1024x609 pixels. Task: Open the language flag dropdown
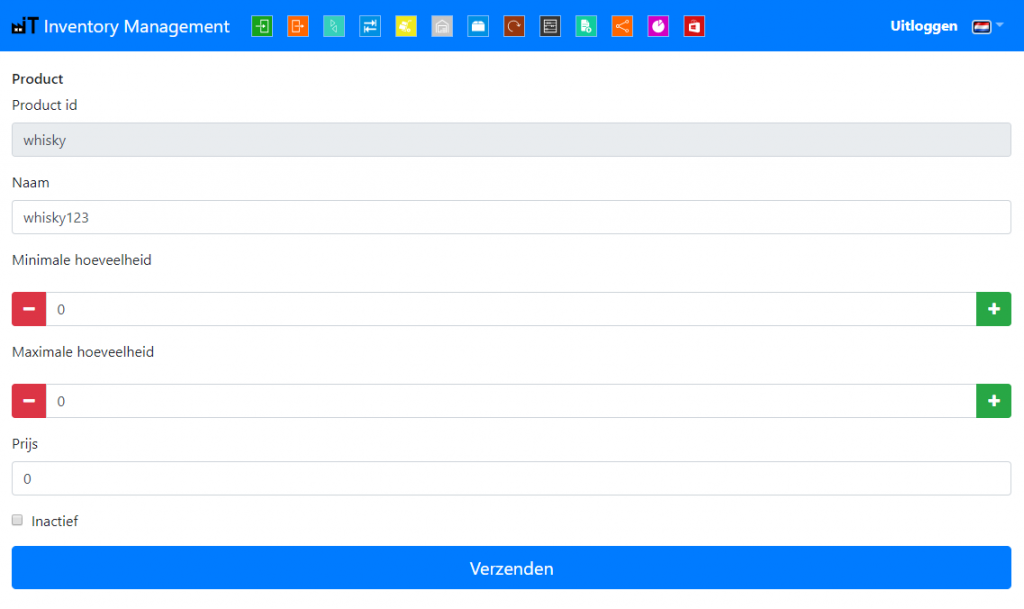pyautogui.click(x=987, y=26)
